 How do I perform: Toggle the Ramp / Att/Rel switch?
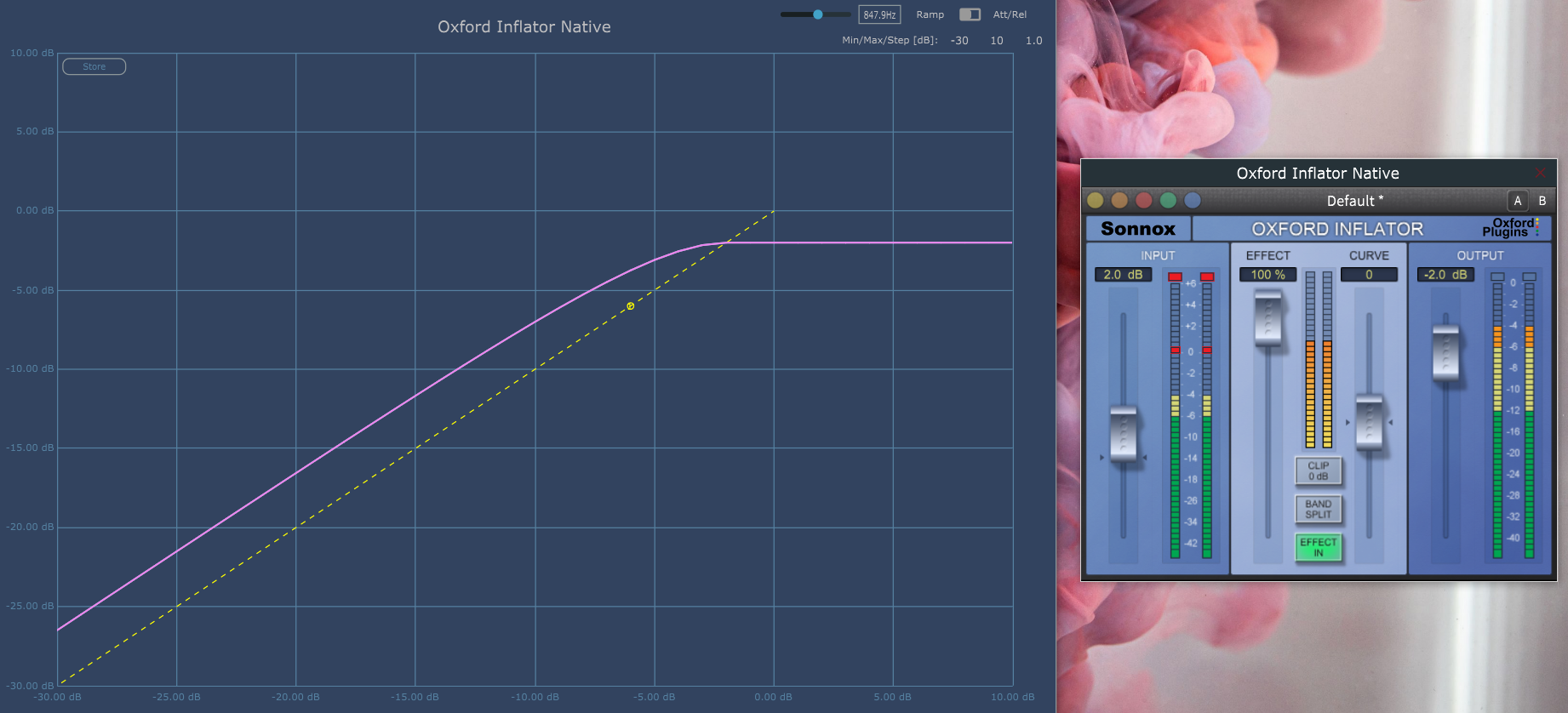pyautogui.click(x=970, y=14)
